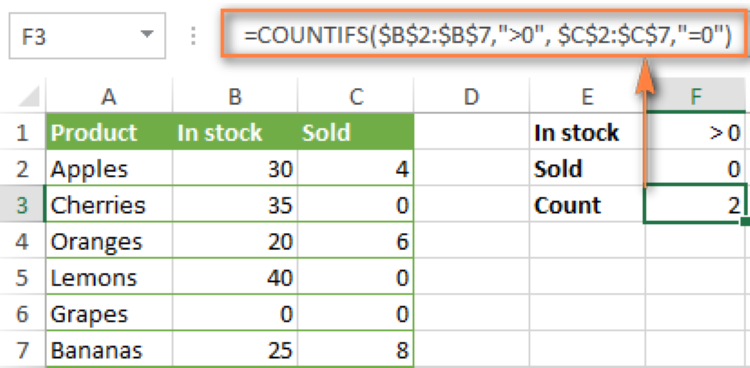The width and height of the screenshot is (750, 368).
Task: Select column D header
Action: pos(472,97)
